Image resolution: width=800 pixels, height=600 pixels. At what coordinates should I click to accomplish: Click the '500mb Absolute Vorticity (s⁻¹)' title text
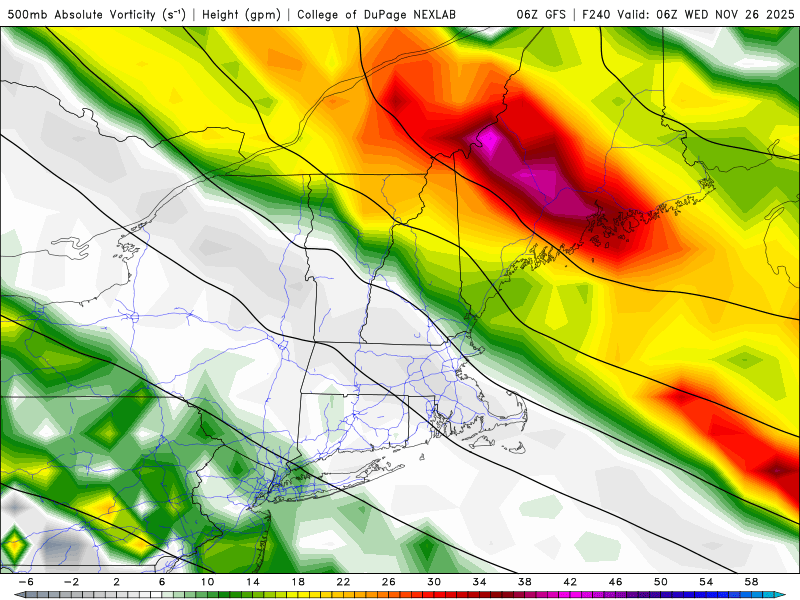pyautogui.click(x=96, y=15)
